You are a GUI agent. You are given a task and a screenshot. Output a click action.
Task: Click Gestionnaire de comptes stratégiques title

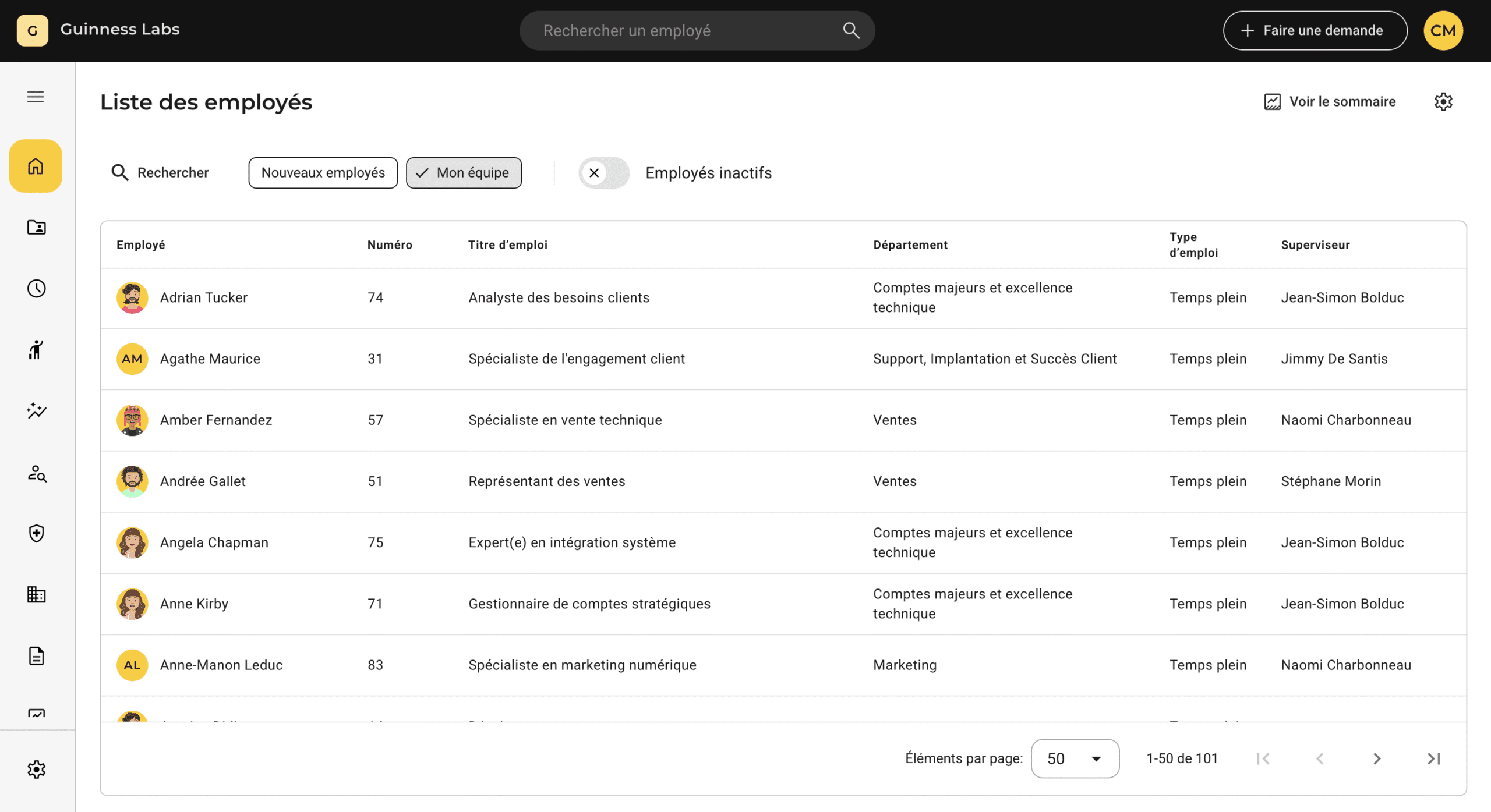pyautogui.click(x=589, y=604)
